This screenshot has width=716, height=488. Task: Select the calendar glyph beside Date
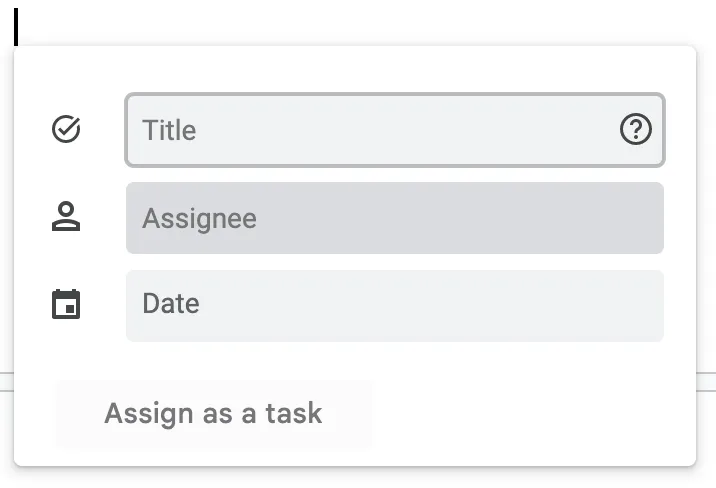tap(66, 304)
